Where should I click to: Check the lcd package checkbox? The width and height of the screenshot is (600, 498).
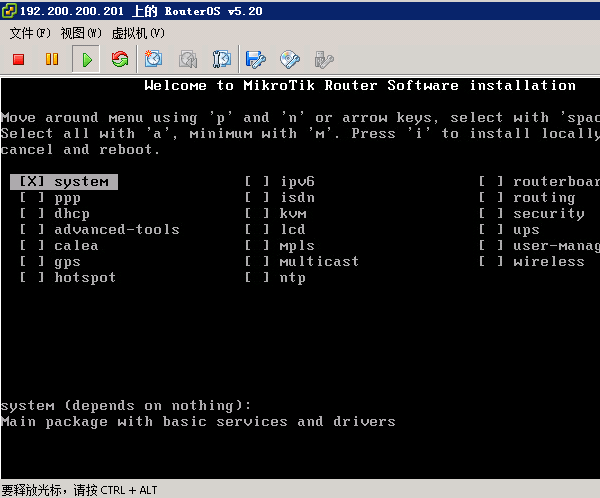point(257,229)
